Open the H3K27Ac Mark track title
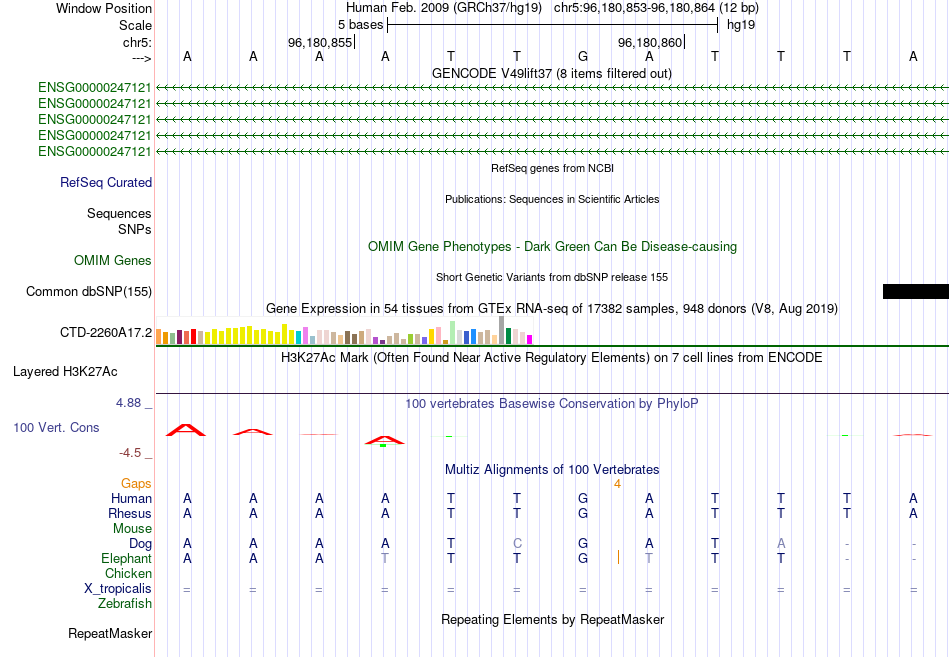The image size is (950, 657). pyautogui.click(x=551, y=358)
